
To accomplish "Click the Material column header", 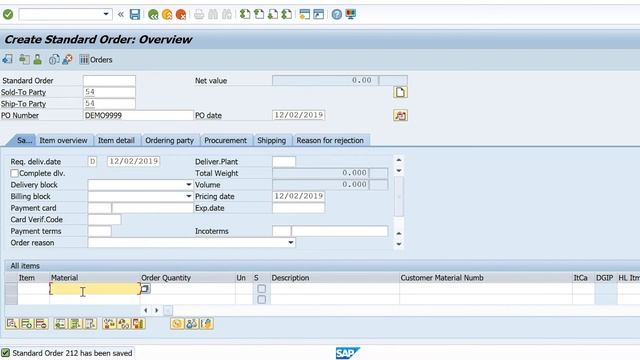I will [x=95, y=278].
